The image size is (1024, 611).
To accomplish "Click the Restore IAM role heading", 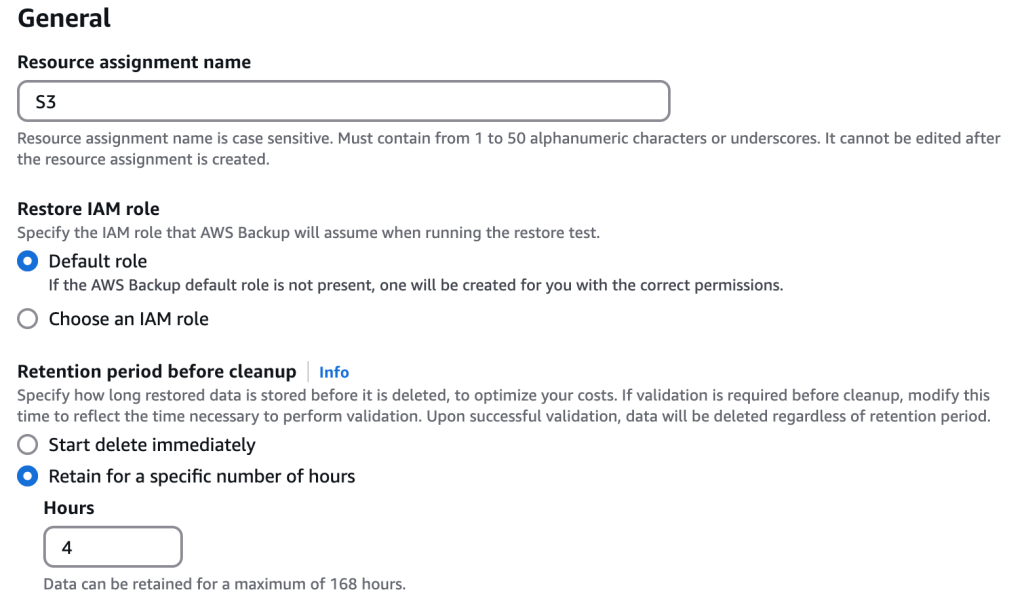I will pyautogui.click(x=89, y=208).
